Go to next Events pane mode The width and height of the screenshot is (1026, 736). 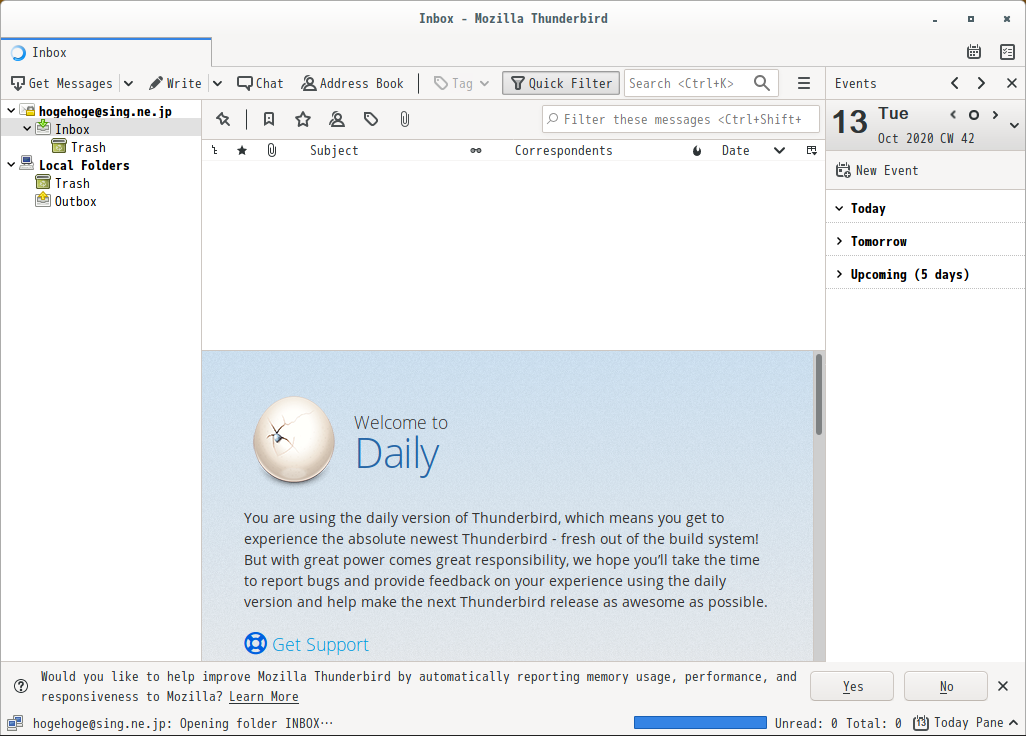(981, 83)
